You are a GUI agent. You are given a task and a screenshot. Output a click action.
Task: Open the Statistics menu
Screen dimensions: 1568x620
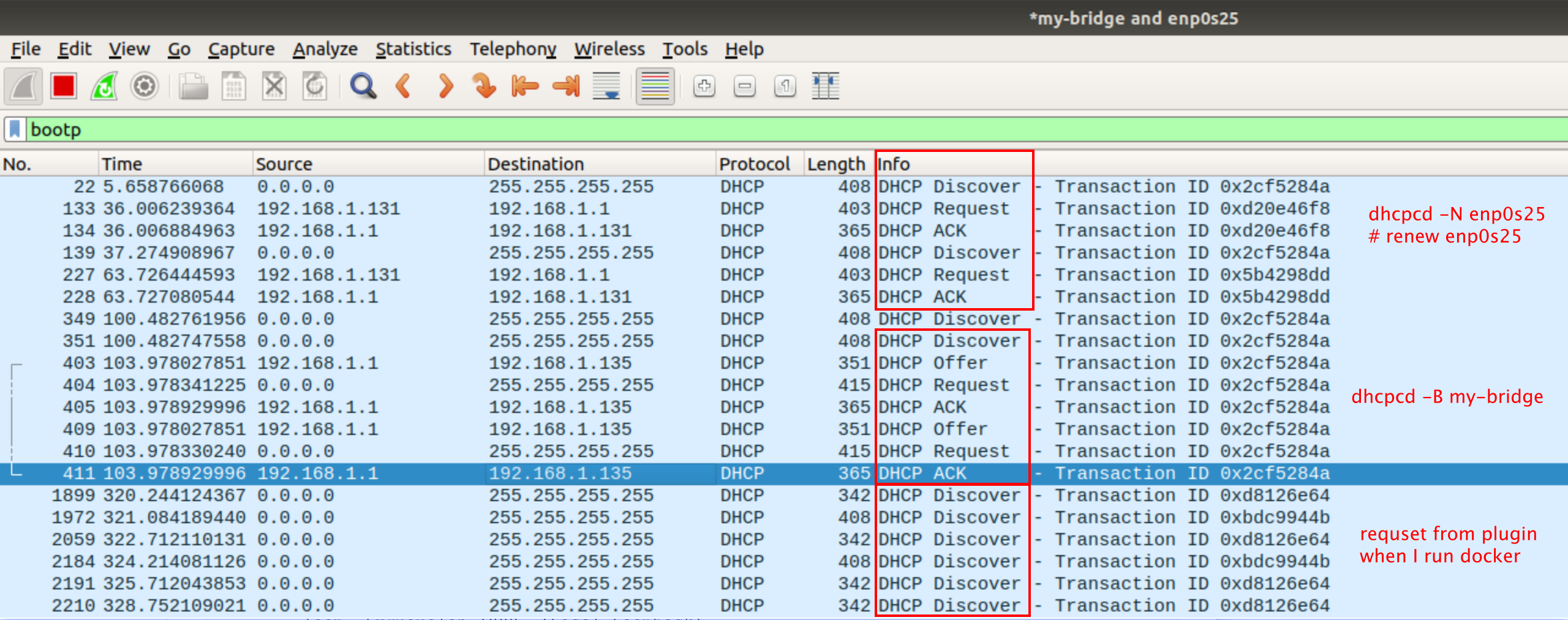(x=413, y=49)
